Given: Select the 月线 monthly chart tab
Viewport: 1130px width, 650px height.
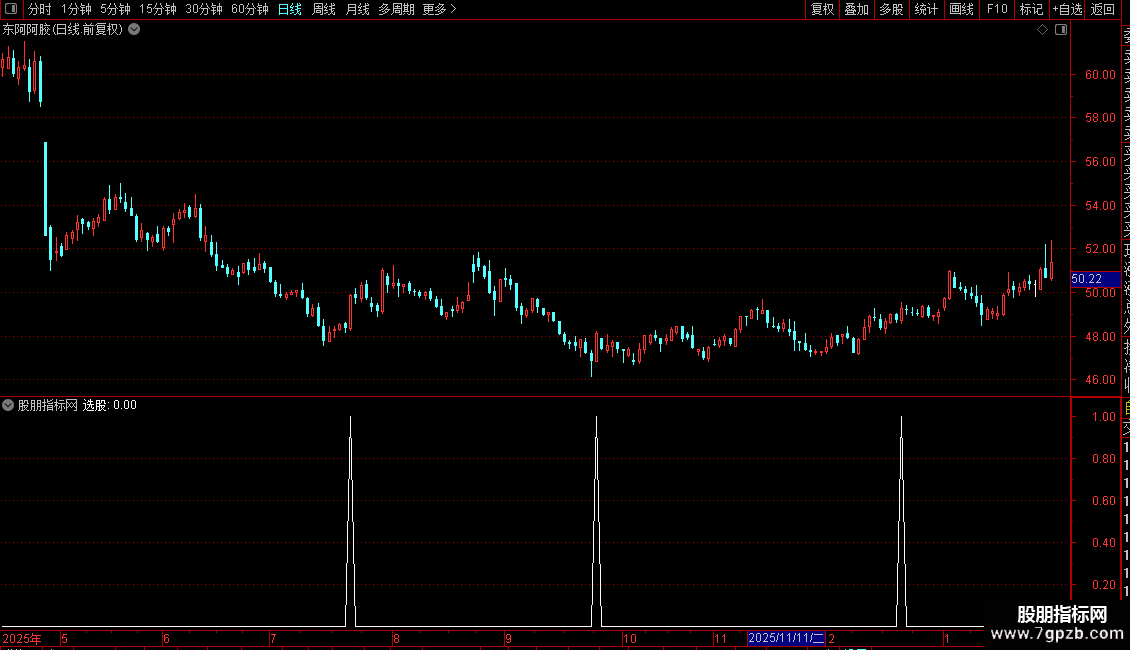Looking at the screenshot, I should (357, 9).
